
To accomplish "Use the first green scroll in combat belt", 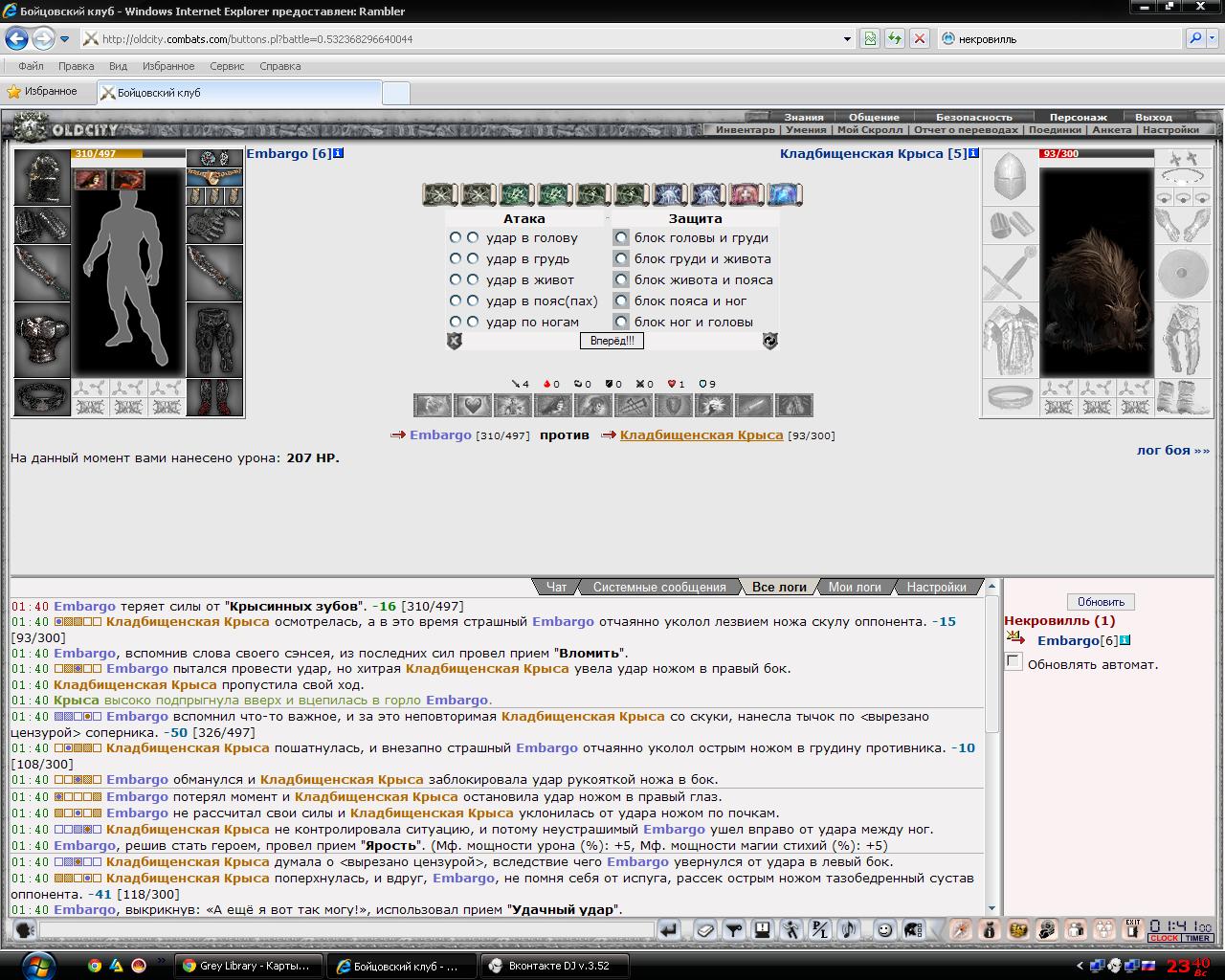I will [517, 194].
